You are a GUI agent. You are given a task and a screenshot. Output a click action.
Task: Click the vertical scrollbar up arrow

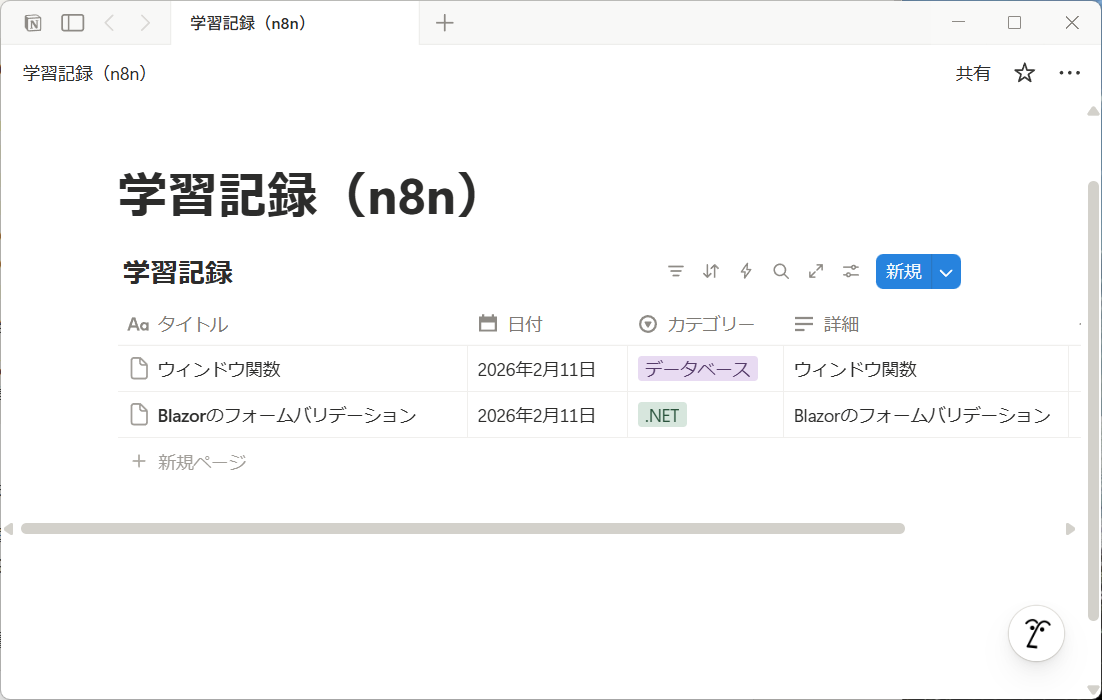[1093, 111]
